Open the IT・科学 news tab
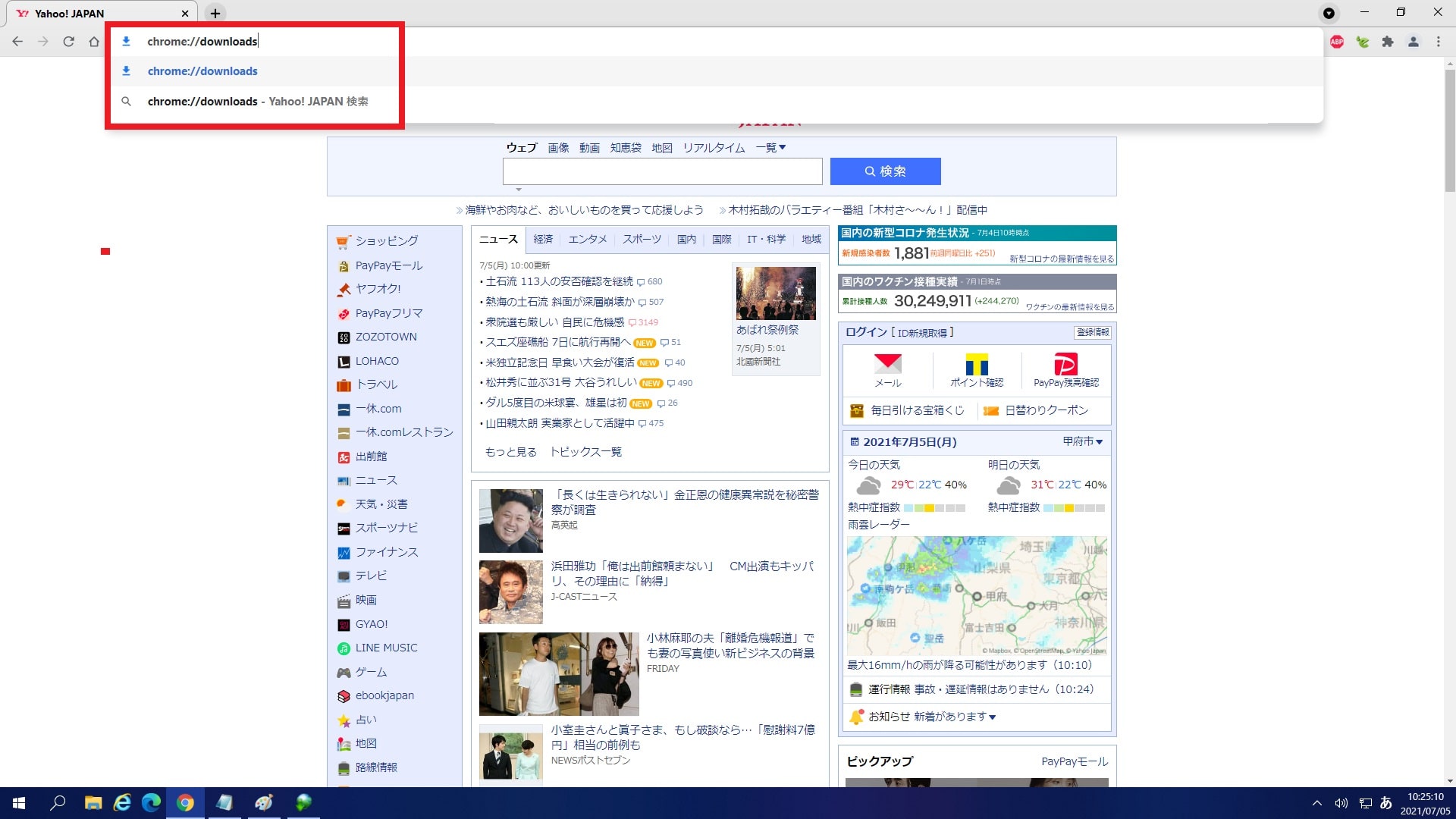1456x819 pixels. (766, 239)
